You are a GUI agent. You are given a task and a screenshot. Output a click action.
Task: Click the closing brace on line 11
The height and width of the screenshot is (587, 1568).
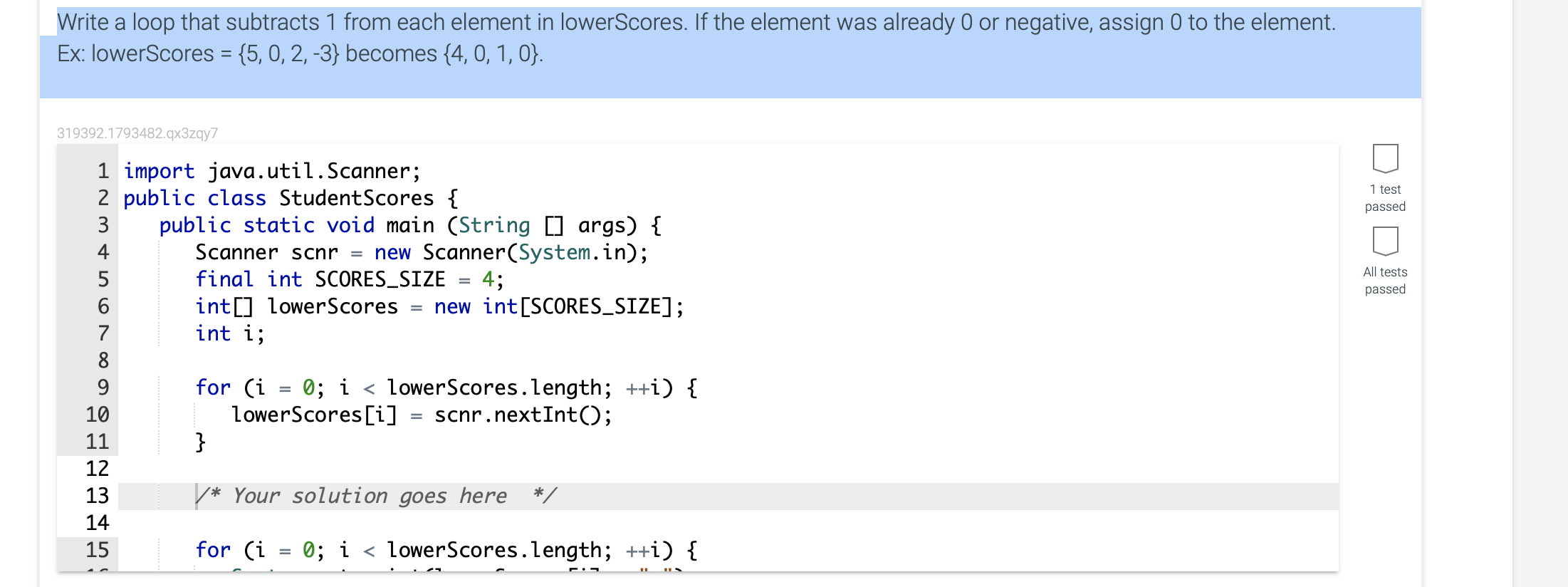[200, 441]
